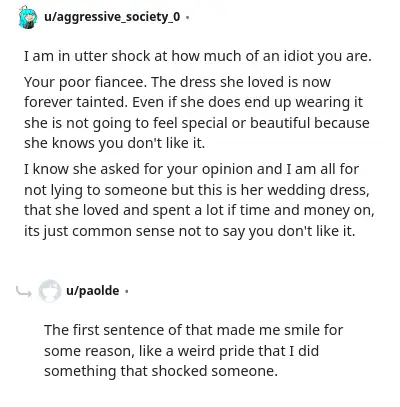Click the reply thread arrow icon

click(24, 292)
